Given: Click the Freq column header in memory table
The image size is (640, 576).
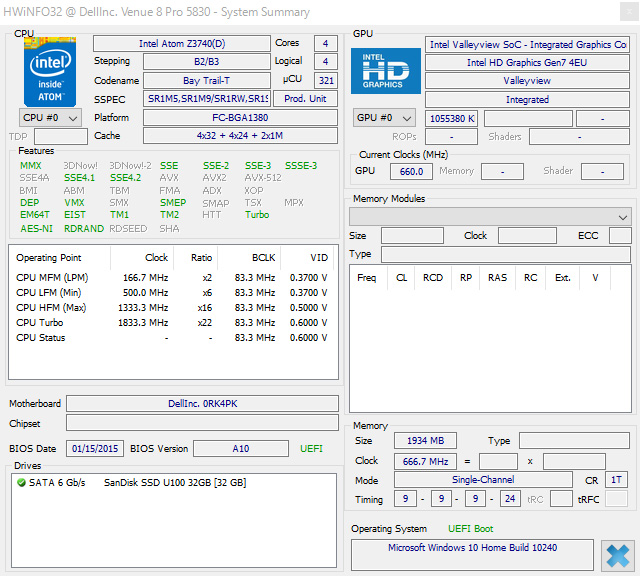Looking at the screenshot, I should pyautogui.click(x=366, y=277).
